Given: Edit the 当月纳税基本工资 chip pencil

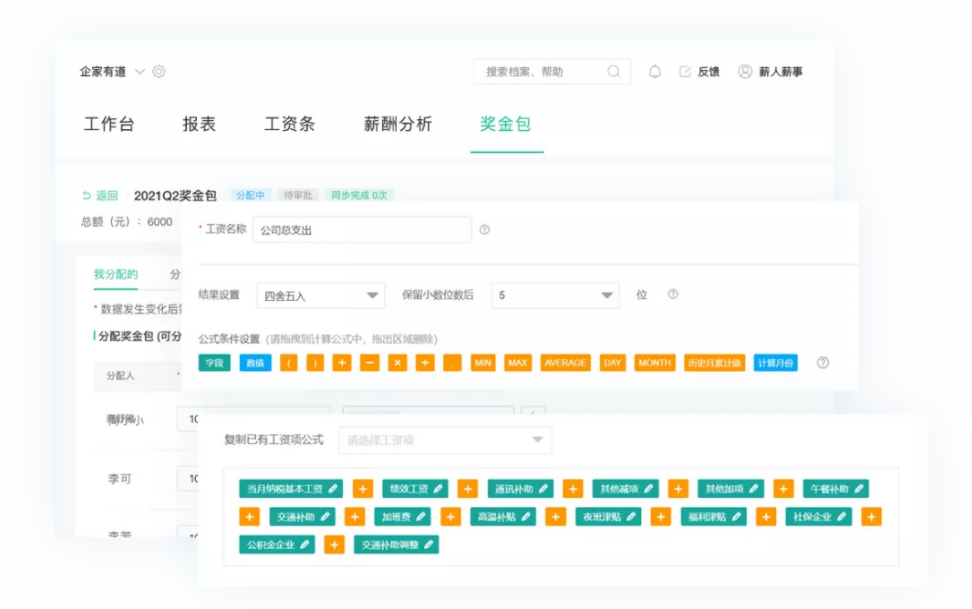Looking at the screenshot, I should click(333, 489).
